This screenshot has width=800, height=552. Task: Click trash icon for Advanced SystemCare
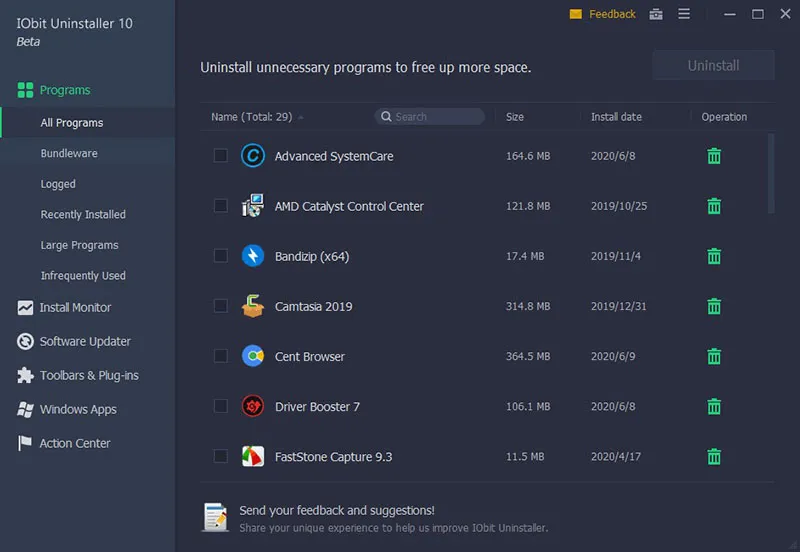pos(714,156)
